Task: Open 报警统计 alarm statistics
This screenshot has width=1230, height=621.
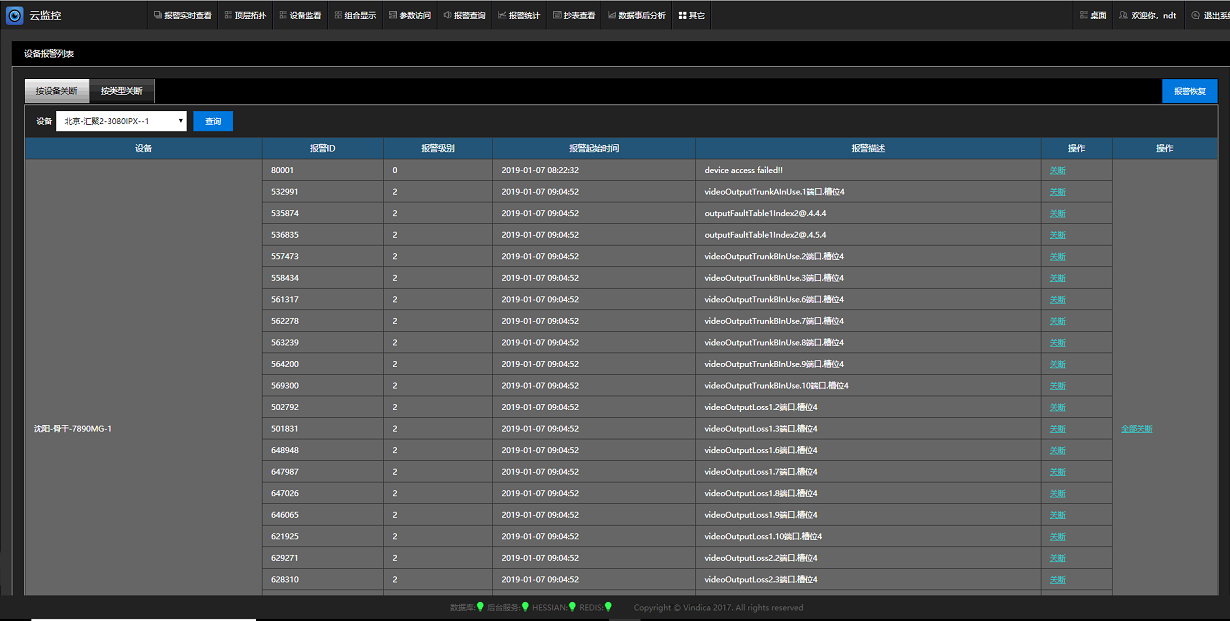Action: 518,15
